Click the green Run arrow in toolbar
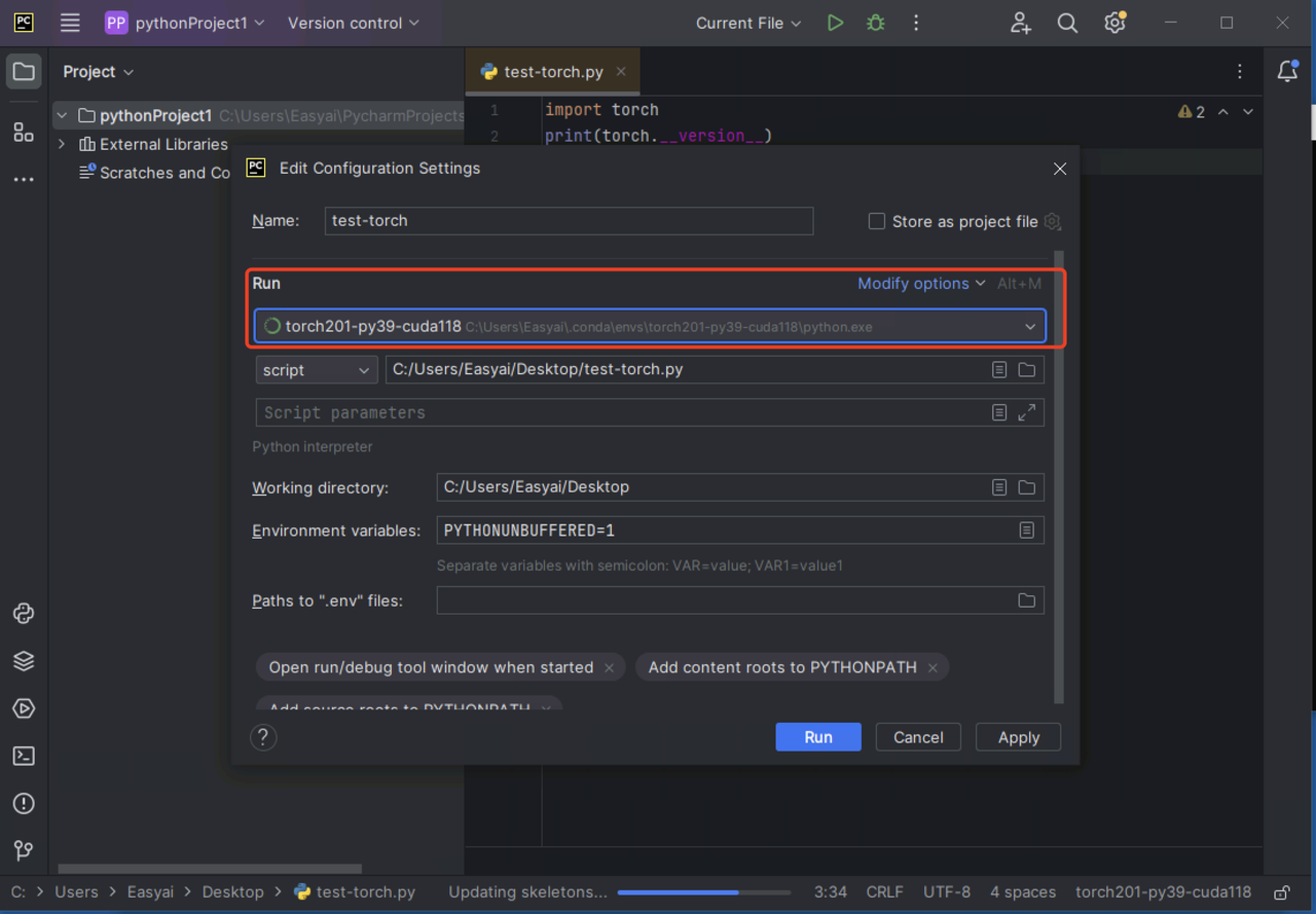Image resolution: width=1316 pixels, height=914 pixels. 835,23
